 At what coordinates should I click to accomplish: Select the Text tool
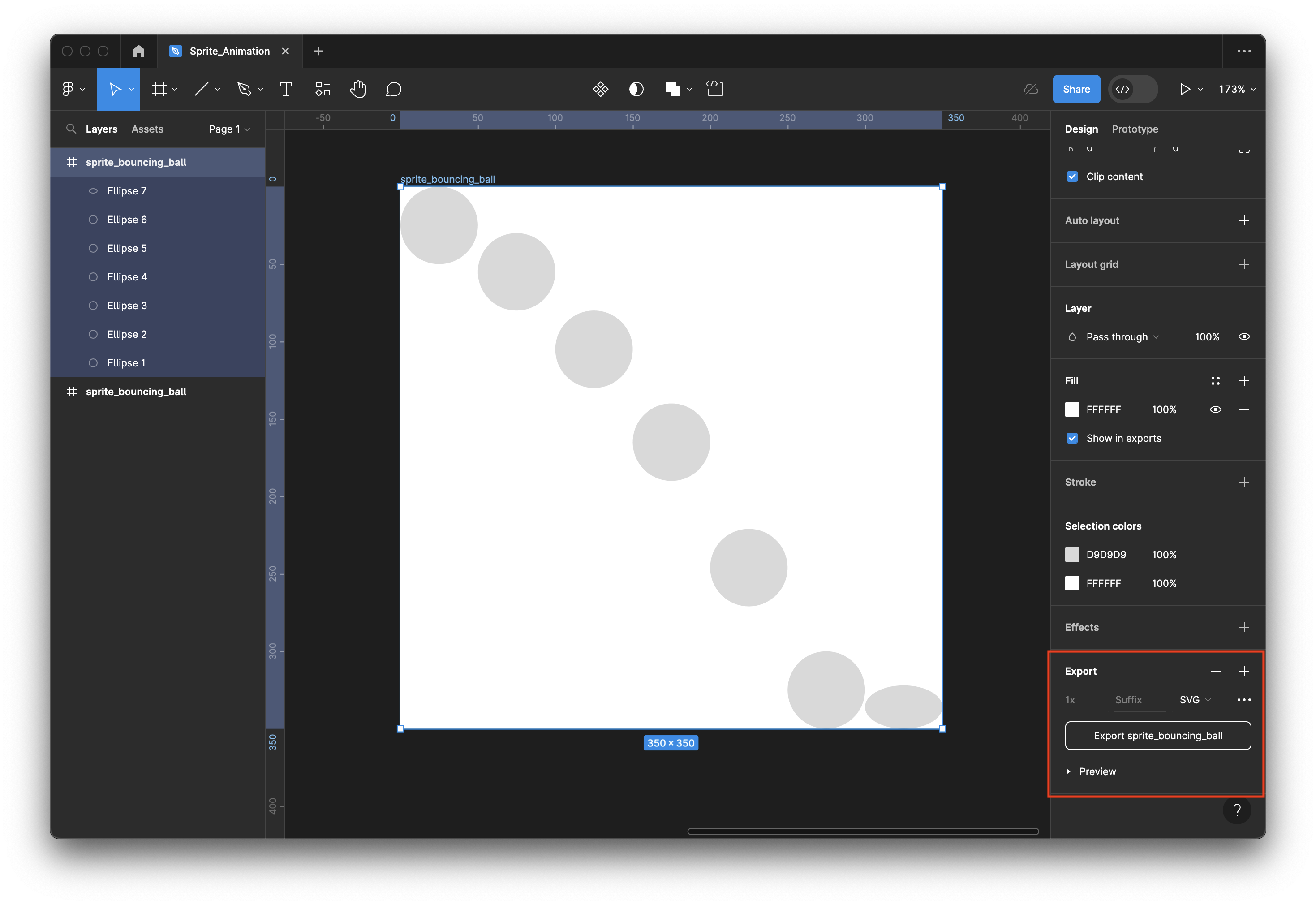point(286,89)
